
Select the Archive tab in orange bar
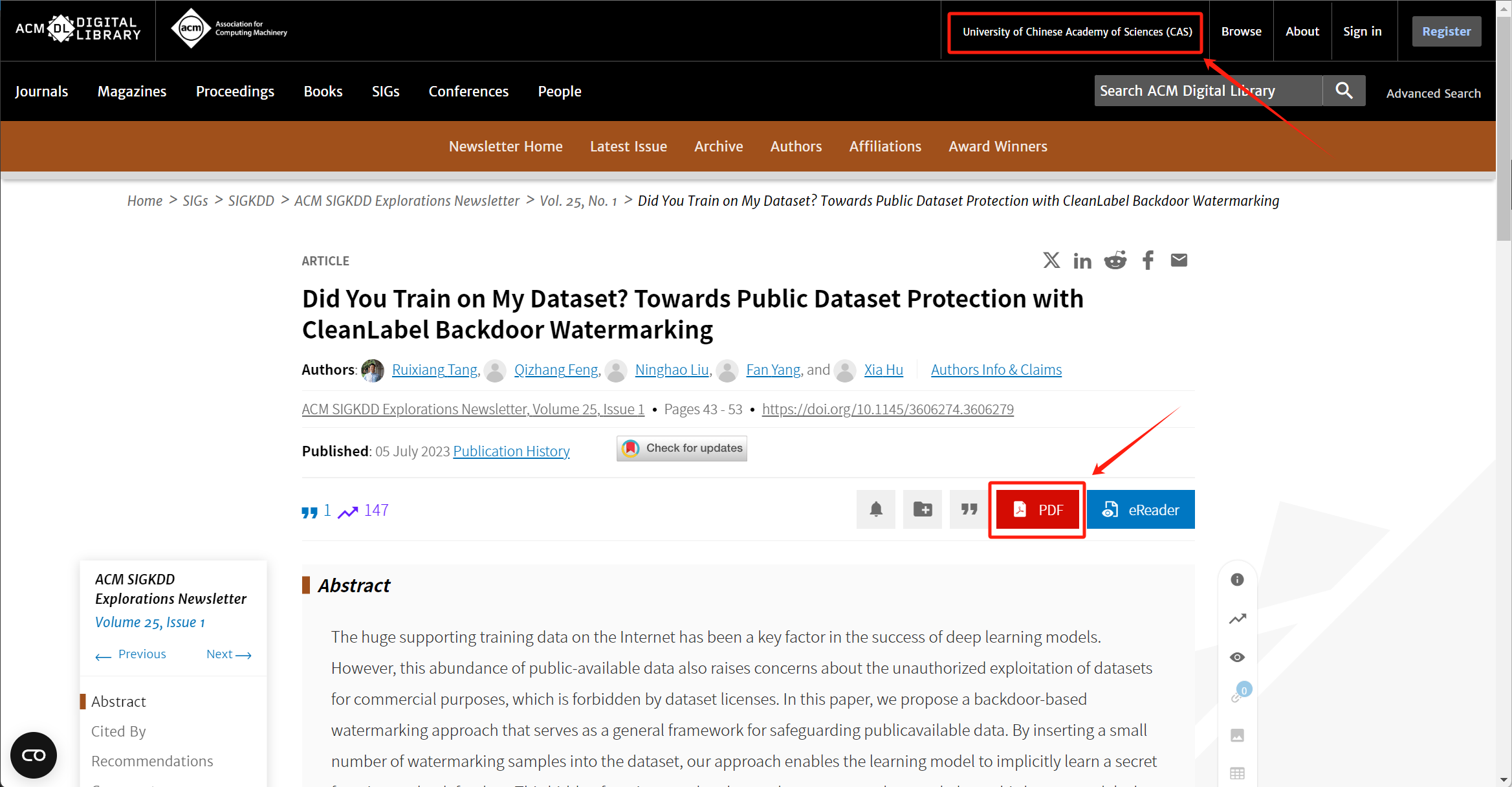718,146
